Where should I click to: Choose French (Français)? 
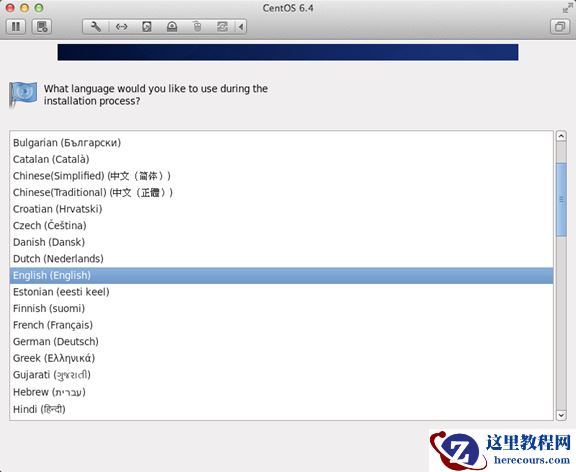tap(281, 325)
